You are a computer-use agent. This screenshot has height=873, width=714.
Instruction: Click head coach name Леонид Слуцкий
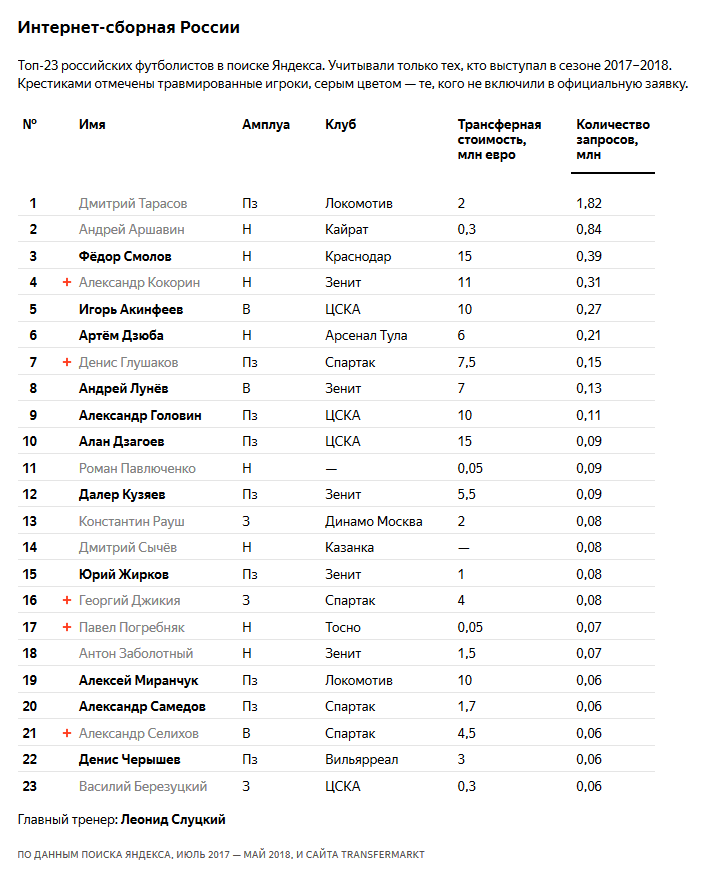pyautogui.click(x=173, y=820)
